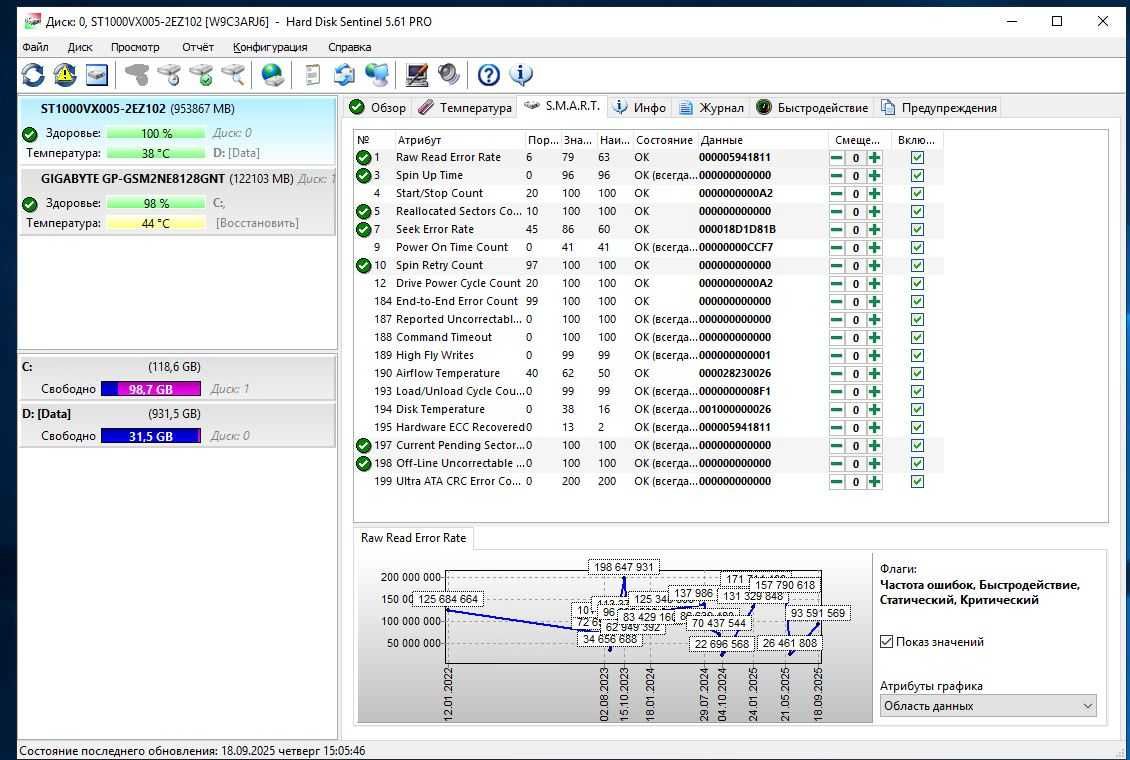Increase the offset for Raw Read Error Rate

click(x=874, y=158)
